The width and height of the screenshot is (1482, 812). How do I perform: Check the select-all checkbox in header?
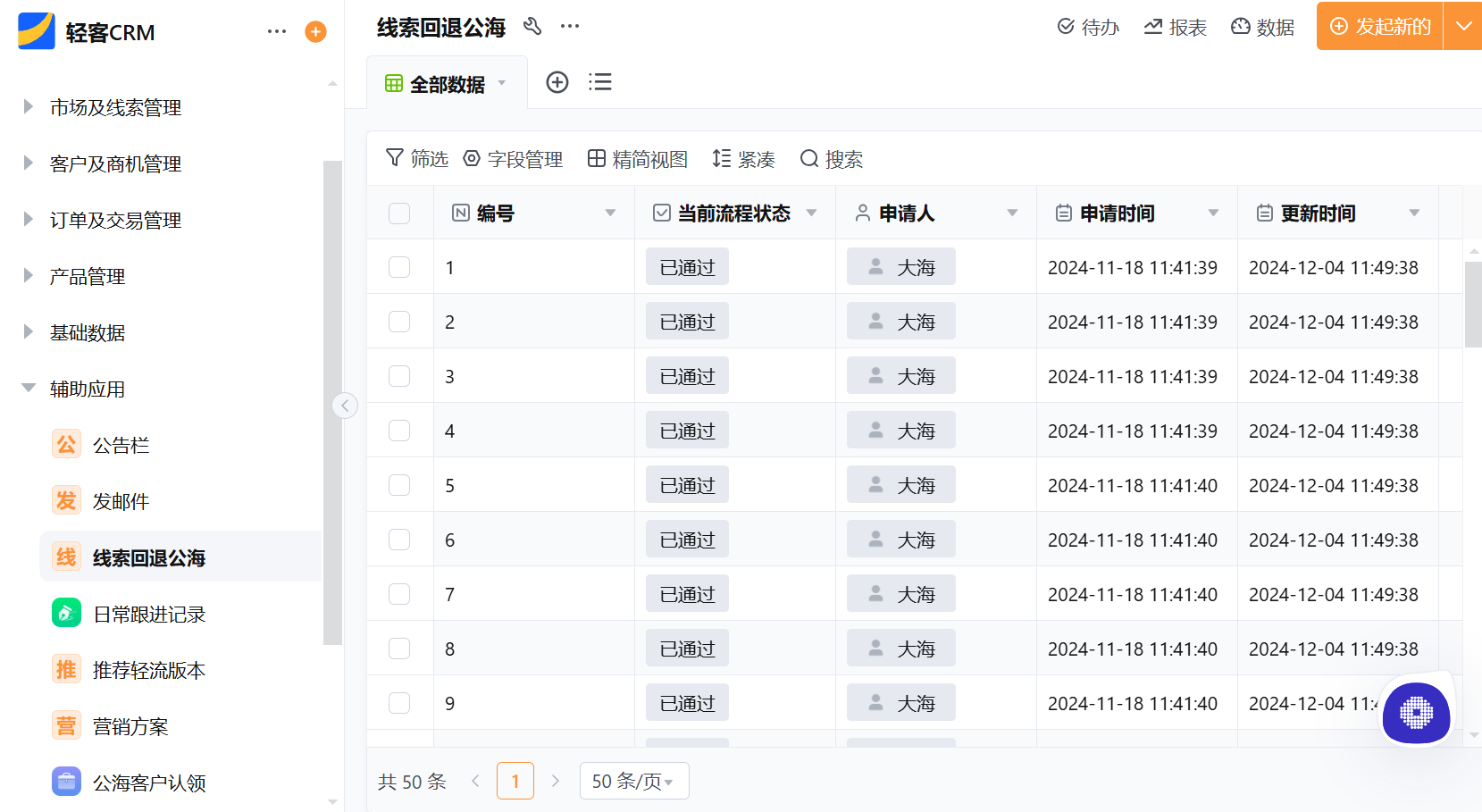[x=399, y=213]
